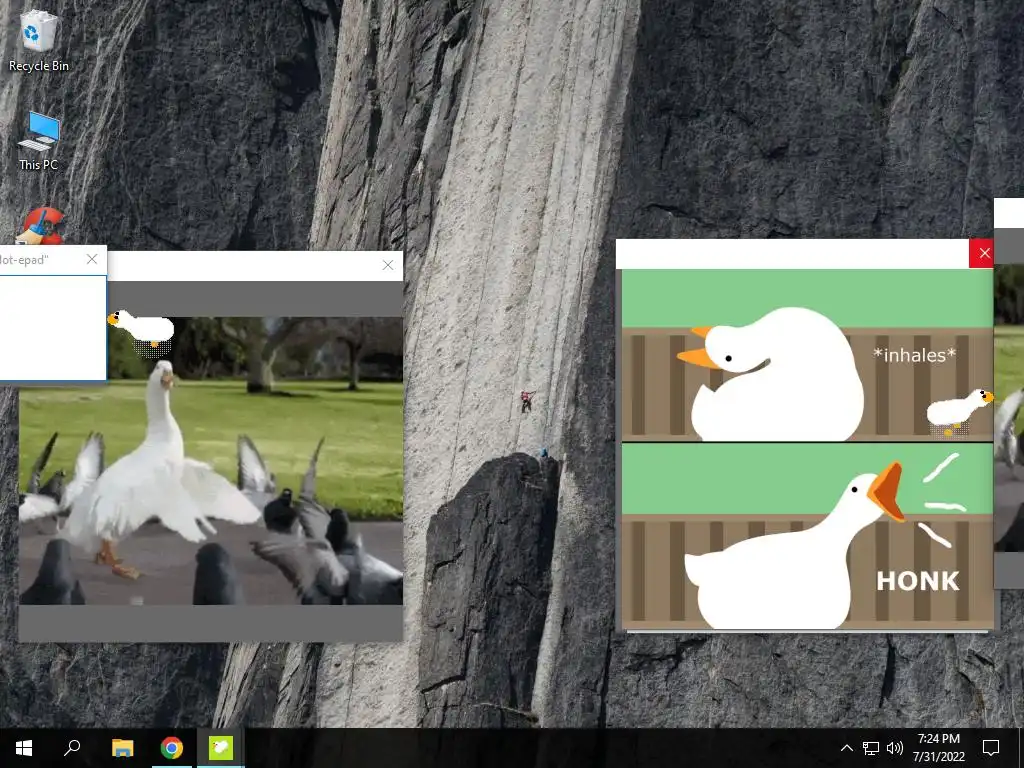Open the network status tray icon
This screenshot has height=768, width=1024.
871,748
